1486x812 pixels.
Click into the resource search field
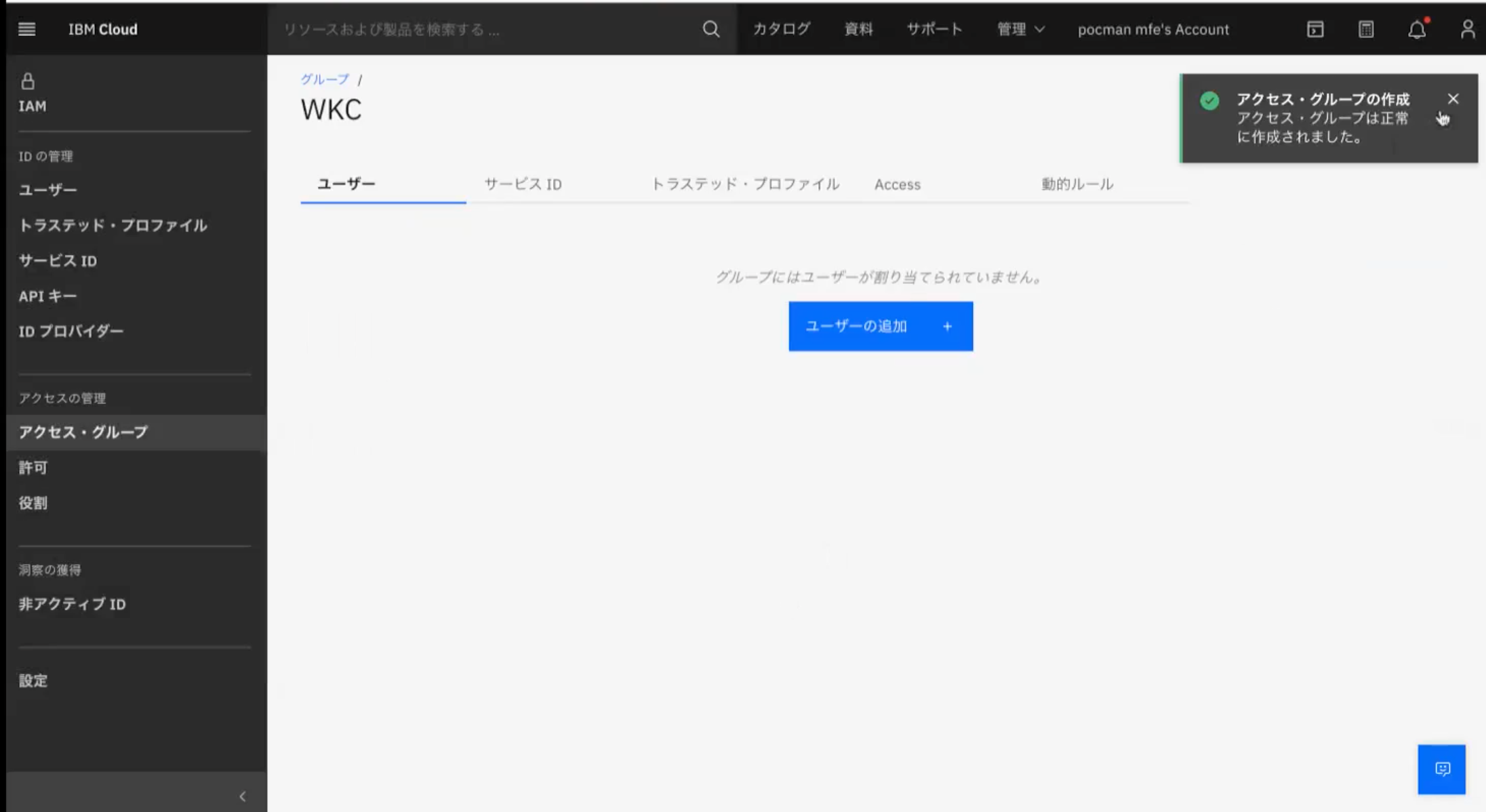(x=488, y=29)
